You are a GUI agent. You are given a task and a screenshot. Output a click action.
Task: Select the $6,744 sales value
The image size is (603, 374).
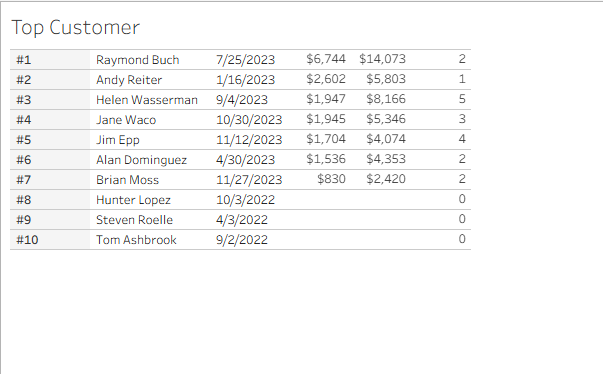tap(326, 59)
